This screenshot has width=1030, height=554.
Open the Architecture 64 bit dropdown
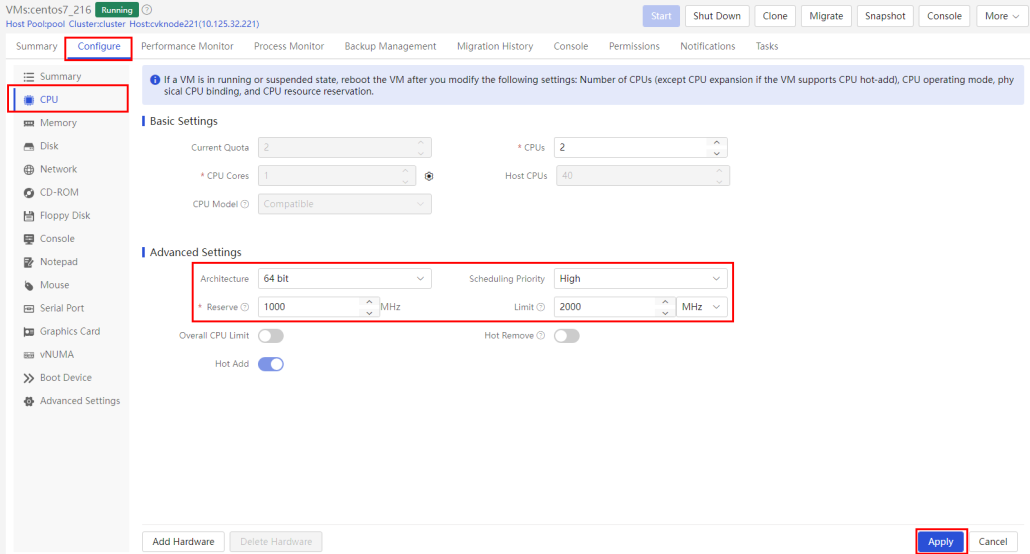[344, 279]
